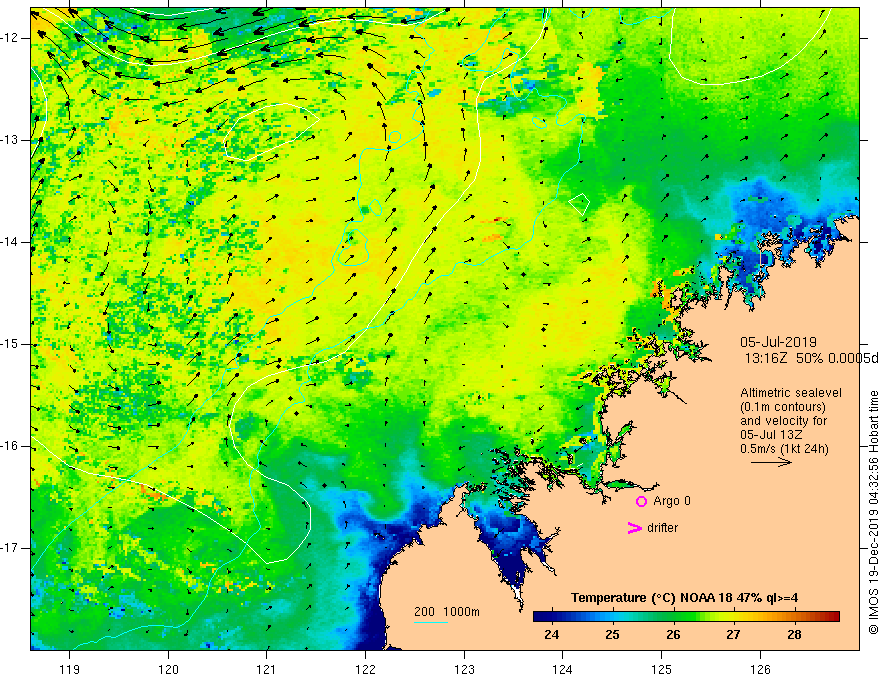Screen dimensions: 880x680
Task: Click the 'and velocity for' caption line
Action: pyautogui.click(x=783, y=421)
